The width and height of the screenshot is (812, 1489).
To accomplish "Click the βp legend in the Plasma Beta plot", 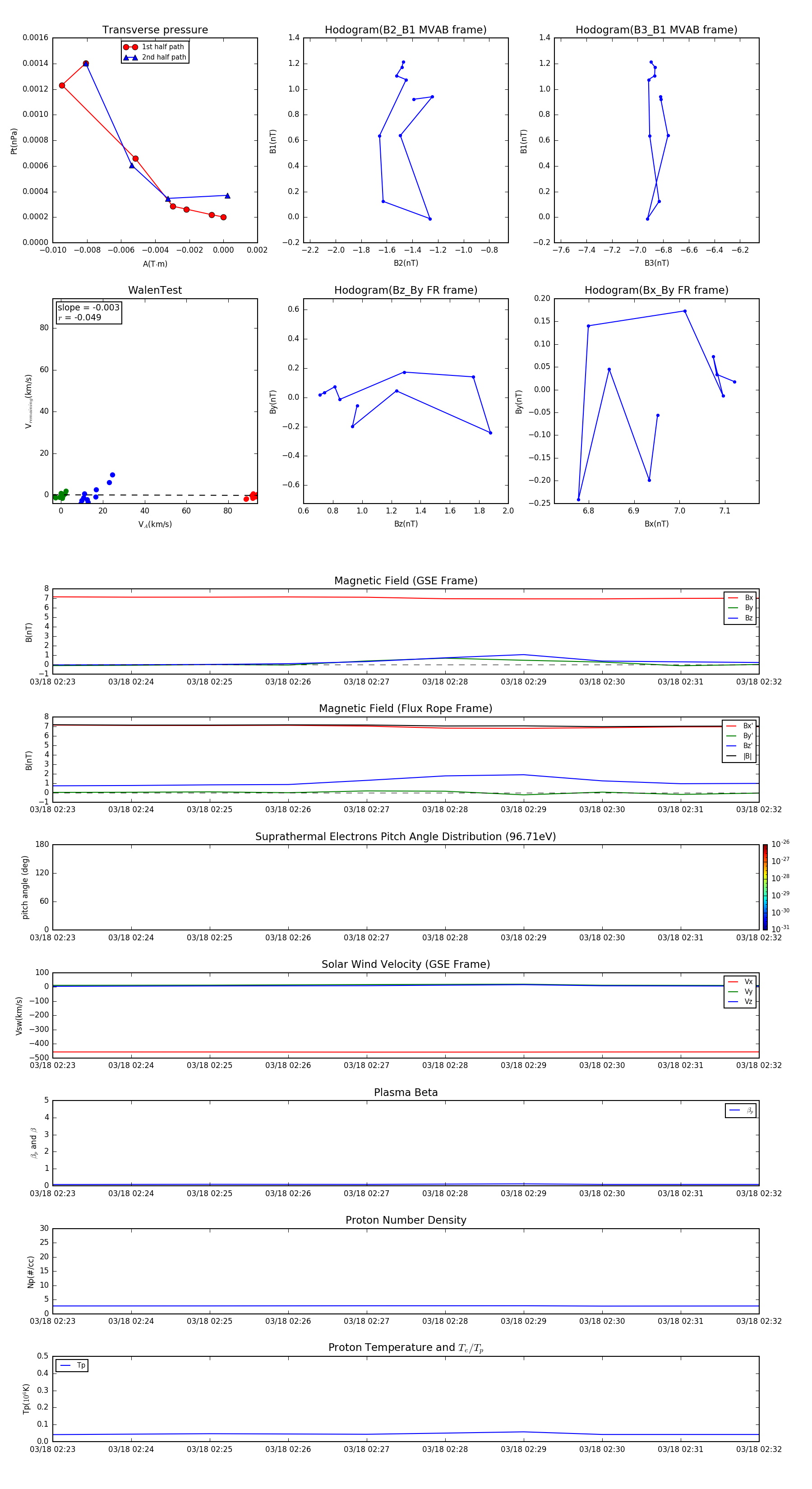I will coord(741,1110).
